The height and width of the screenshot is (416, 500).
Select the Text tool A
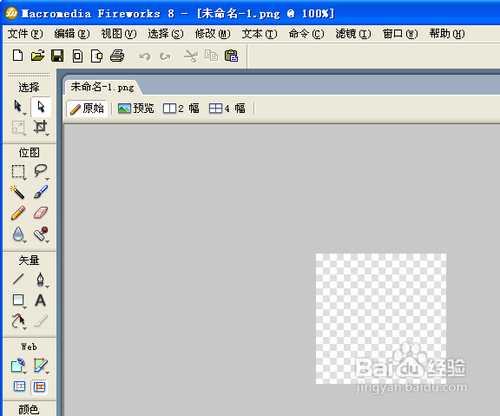[40, 300]
